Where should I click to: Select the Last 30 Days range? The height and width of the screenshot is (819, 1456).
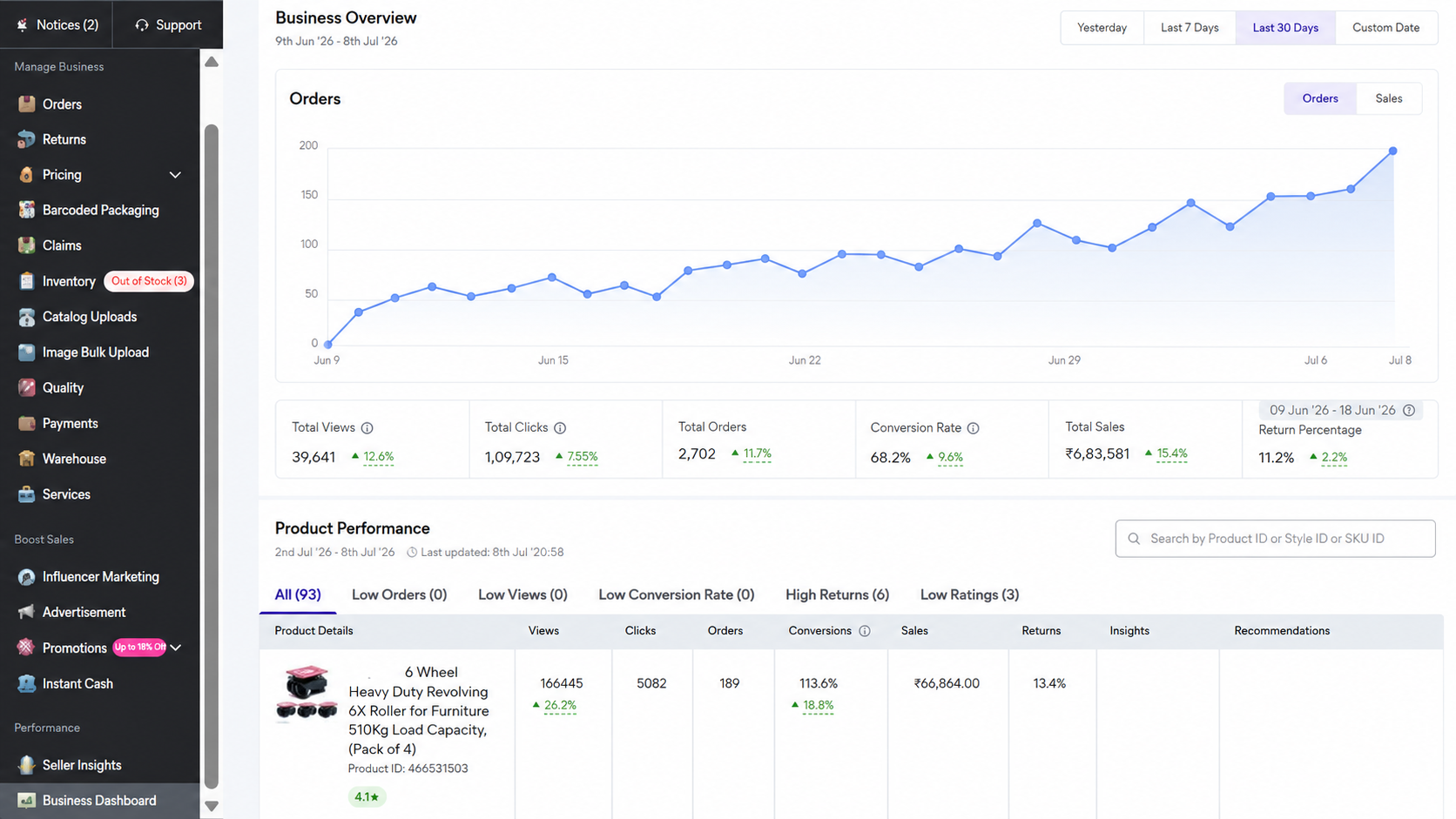[x=1285, y=28]
